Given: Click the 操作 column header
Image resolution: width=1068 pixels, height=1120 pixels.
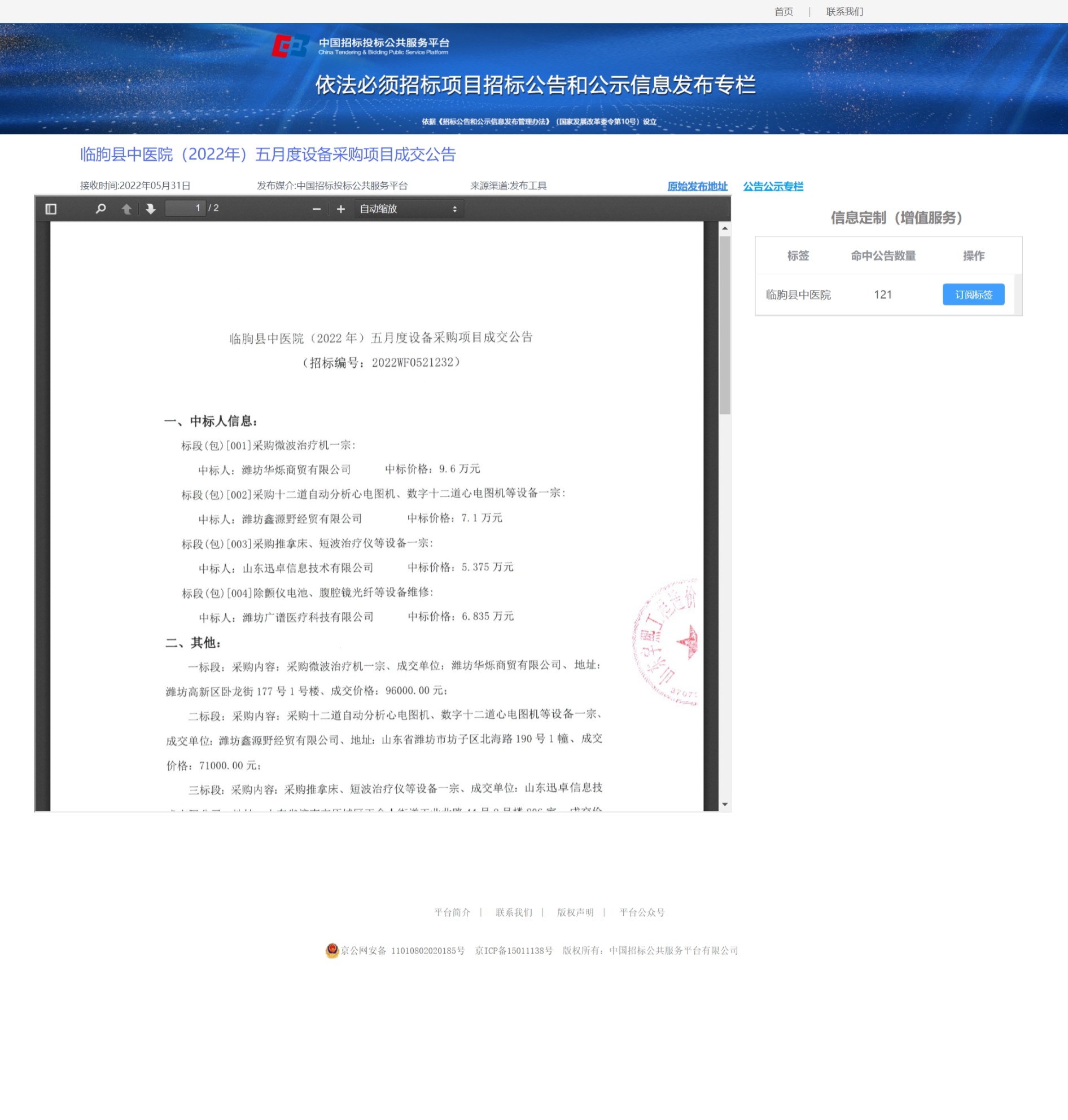Looking at the screenshot, I should (974, 256).
